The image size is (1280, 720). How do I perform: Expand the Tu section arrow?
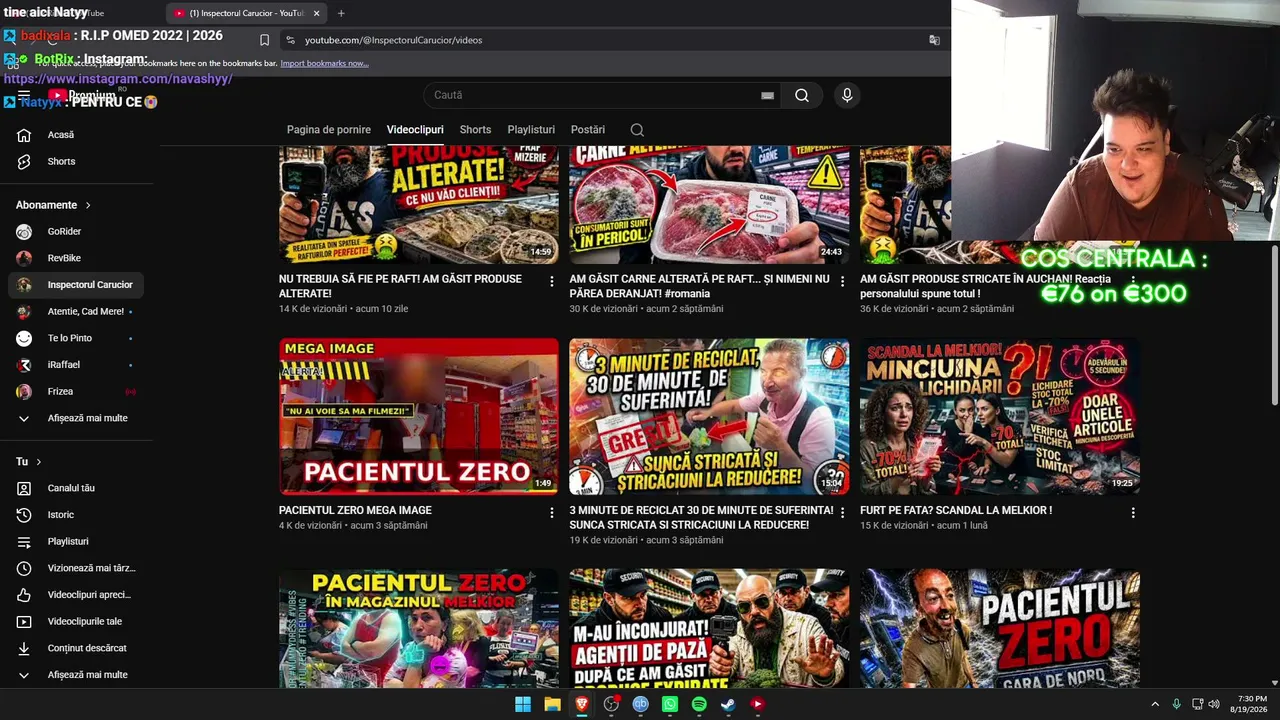(39, 462)
